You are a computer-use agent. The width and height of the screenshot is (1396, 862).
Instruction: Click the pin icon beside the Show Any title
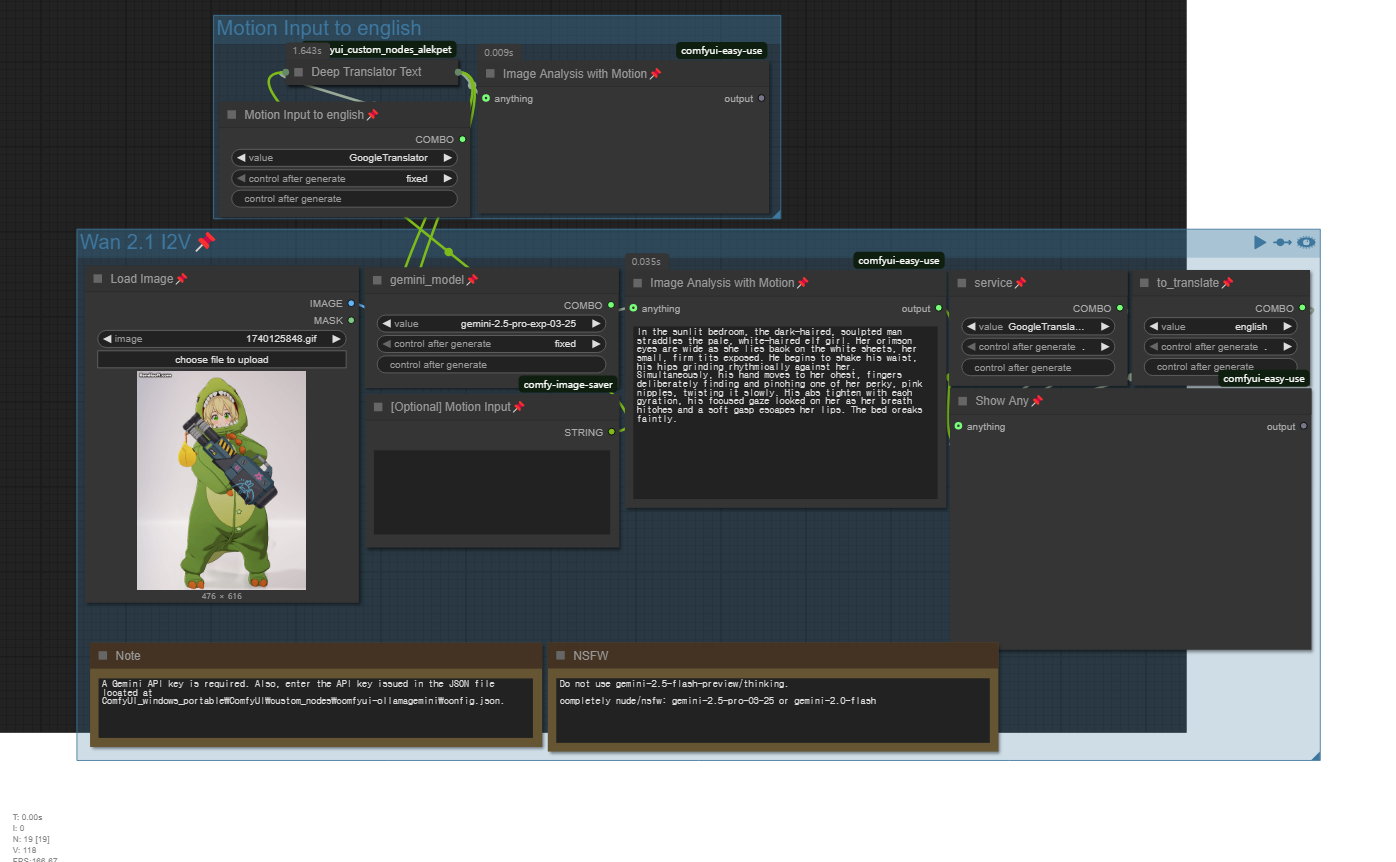point(1037,401)
